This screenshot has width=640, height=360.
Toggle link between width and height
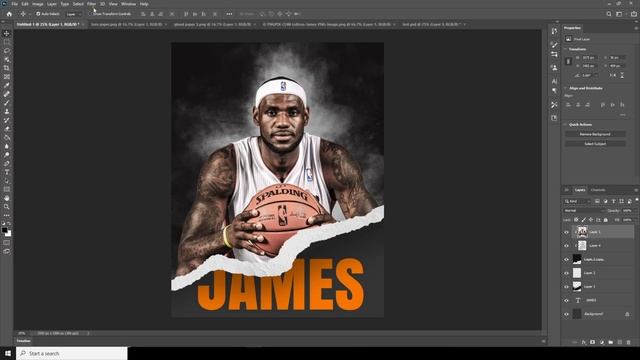click(568, 61)
